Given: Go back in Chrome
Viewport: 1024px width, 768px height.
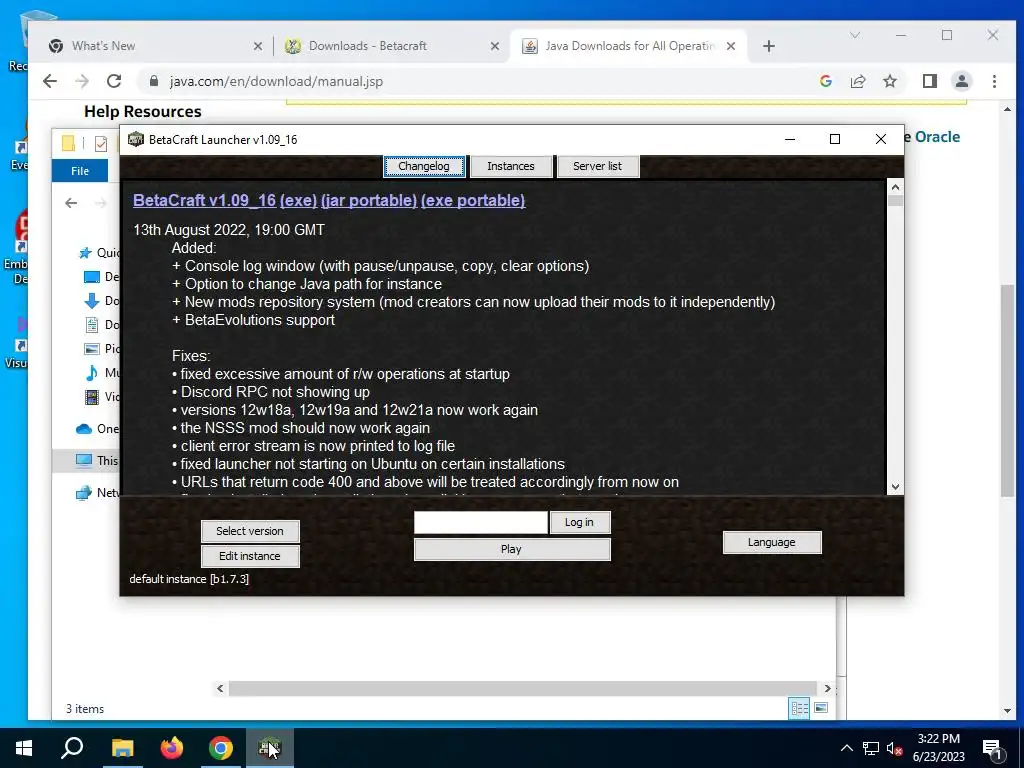Looking at the screenshot, I should (x=50, y=81).
